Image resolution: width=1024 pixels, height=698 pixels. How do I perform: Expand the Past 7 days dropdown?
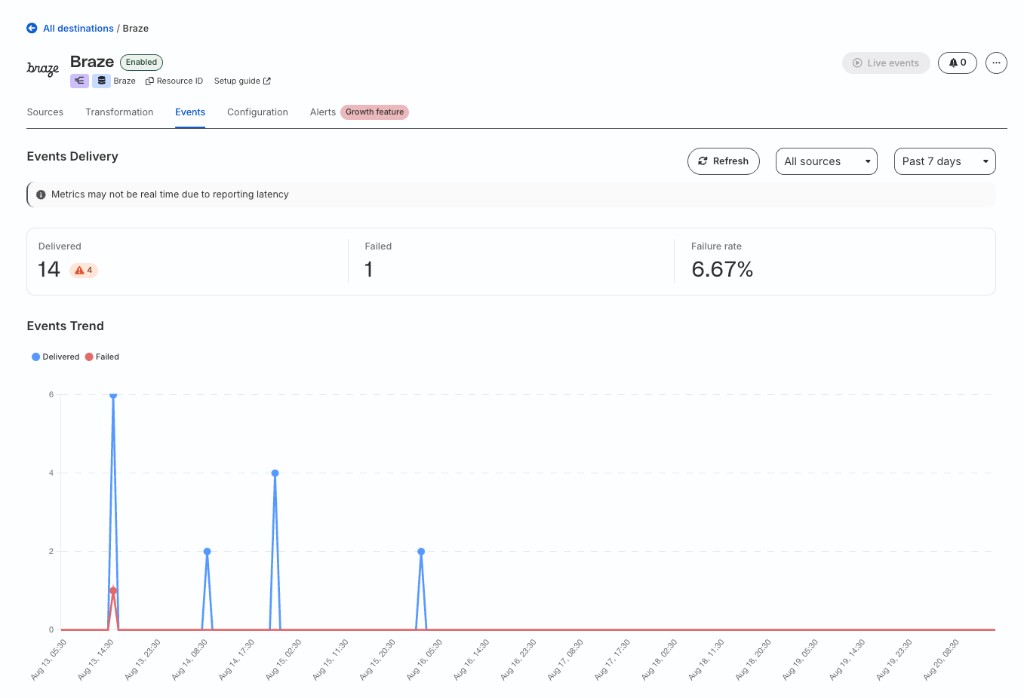944,161
